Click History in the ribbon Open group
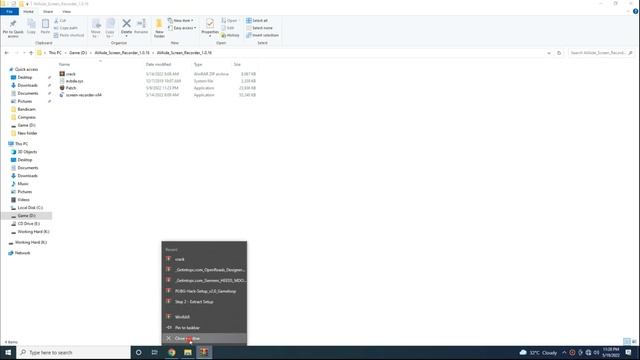Screen dimensions: 640x360 coord(230,35)
